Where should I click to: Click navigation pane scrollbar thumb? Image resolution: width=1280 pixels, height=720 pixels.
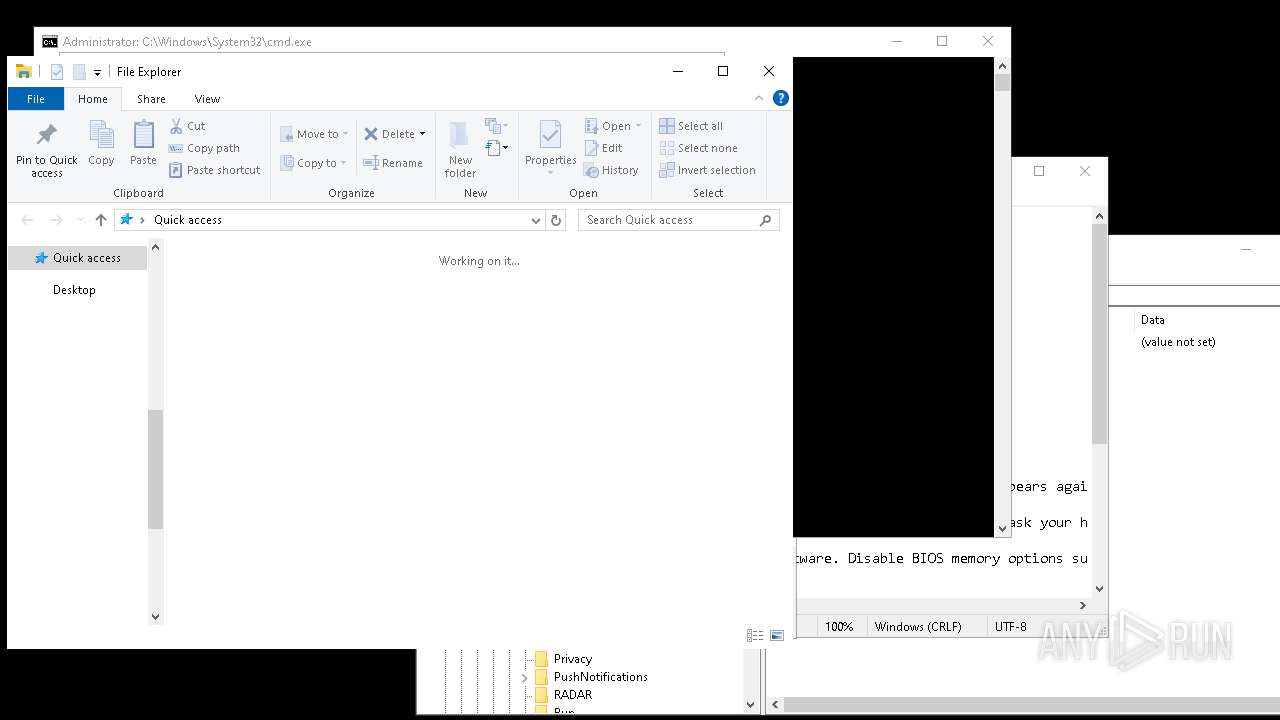point(155,469)
